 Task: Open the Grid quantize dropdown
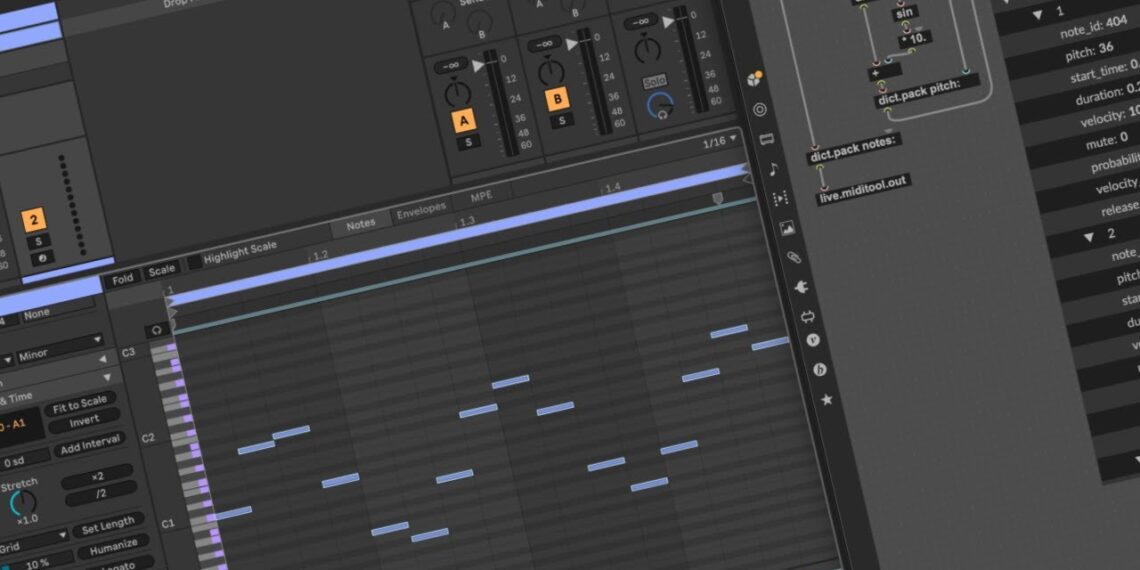tap(33, 543)
